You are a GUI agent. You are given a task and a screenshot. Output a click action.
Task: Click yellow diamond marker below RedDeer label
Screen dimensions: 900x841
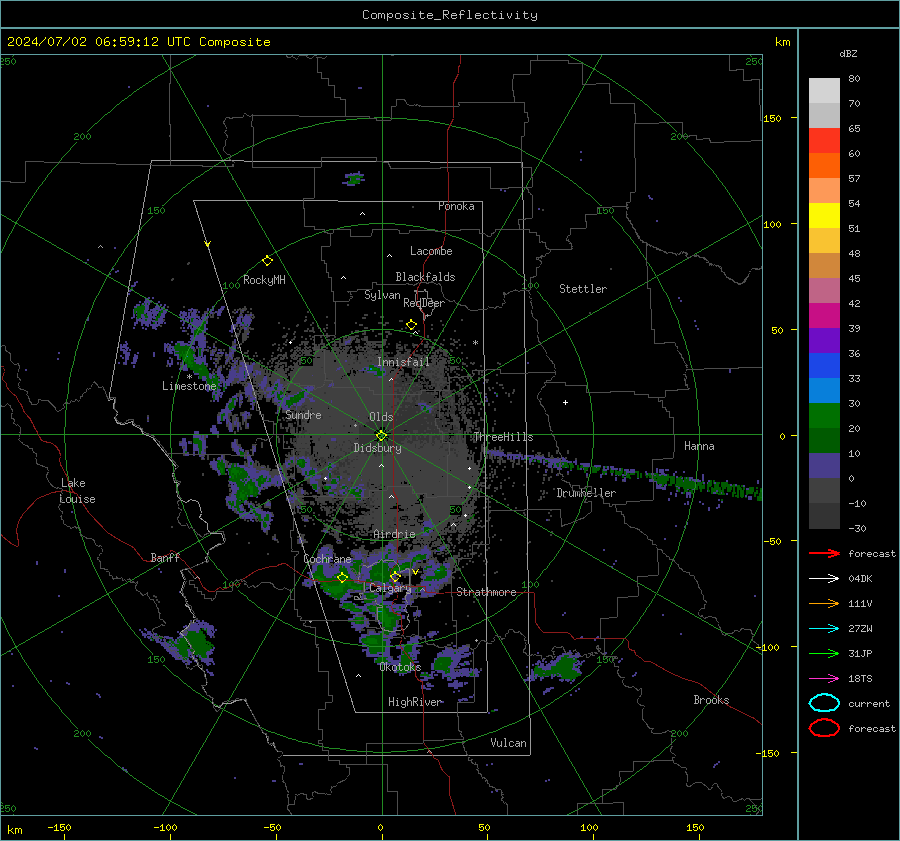(x=411, y=325)
